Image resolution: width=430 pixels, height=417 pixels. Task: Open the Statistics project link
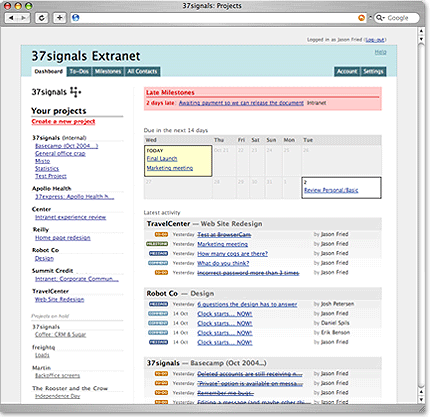47,169
